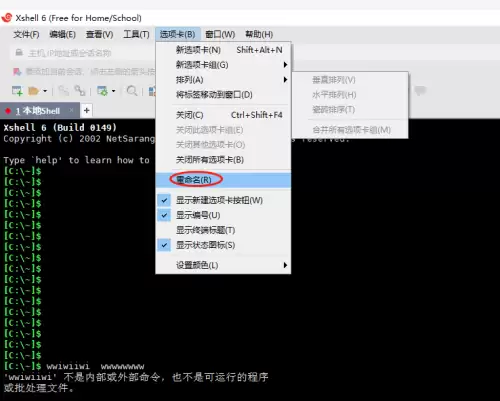Toggle 显示编号(U) checkmark
The height and width of the screenshot is (401, 500).
coord(164,215)
